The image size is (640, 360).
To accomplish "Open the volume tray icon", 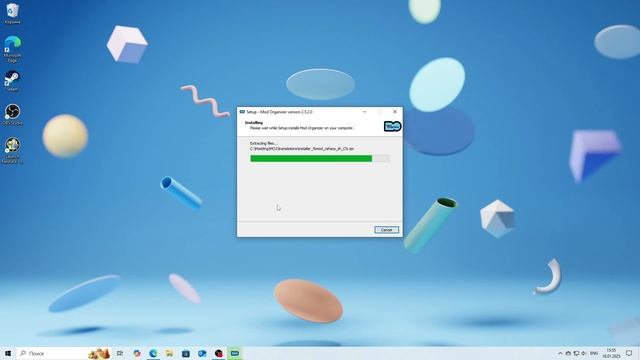I will click(584, 353).
